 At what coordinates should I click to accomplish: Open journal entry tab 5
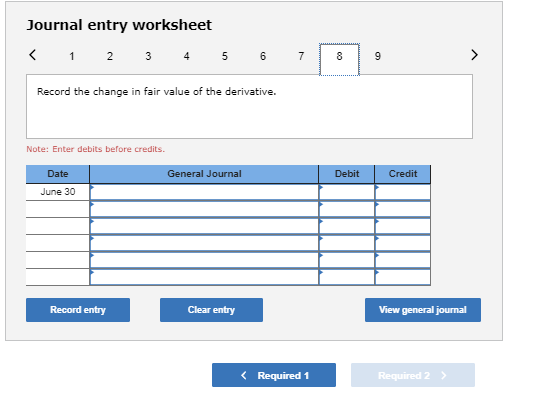[x=225, y=56]
